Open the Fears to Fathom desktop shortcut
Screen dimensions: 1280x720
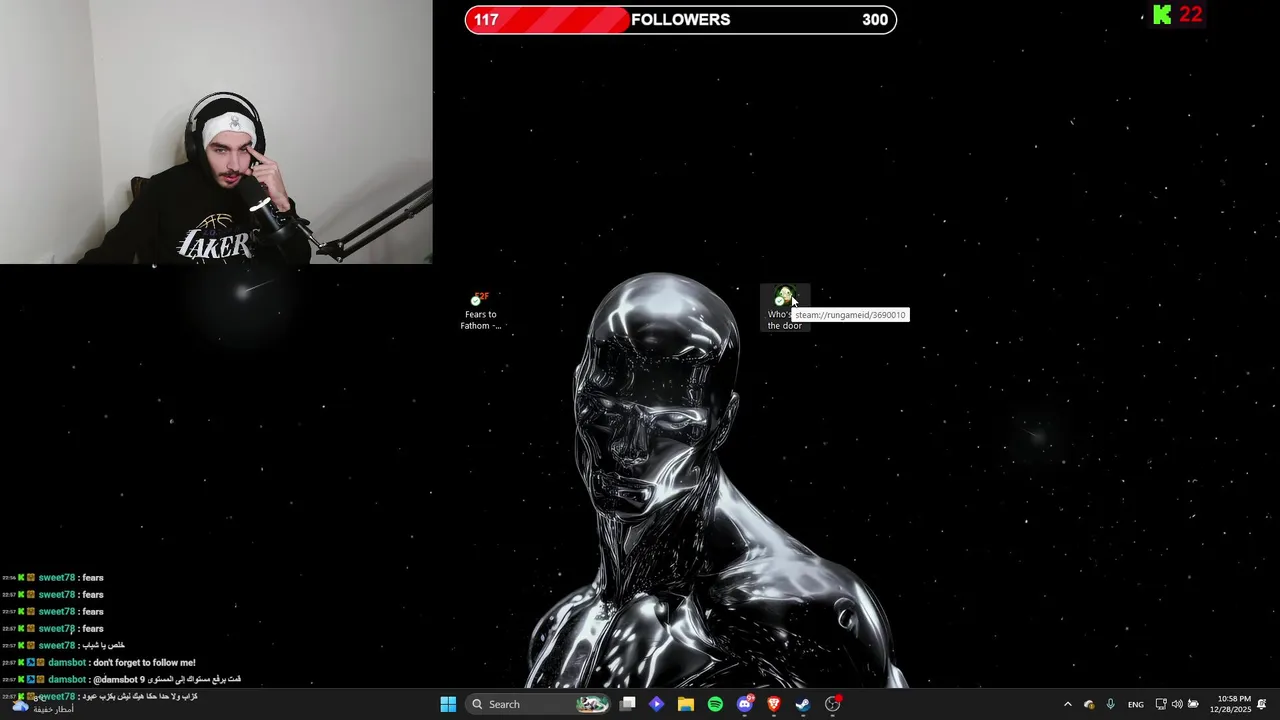click(x=481, y=310)
